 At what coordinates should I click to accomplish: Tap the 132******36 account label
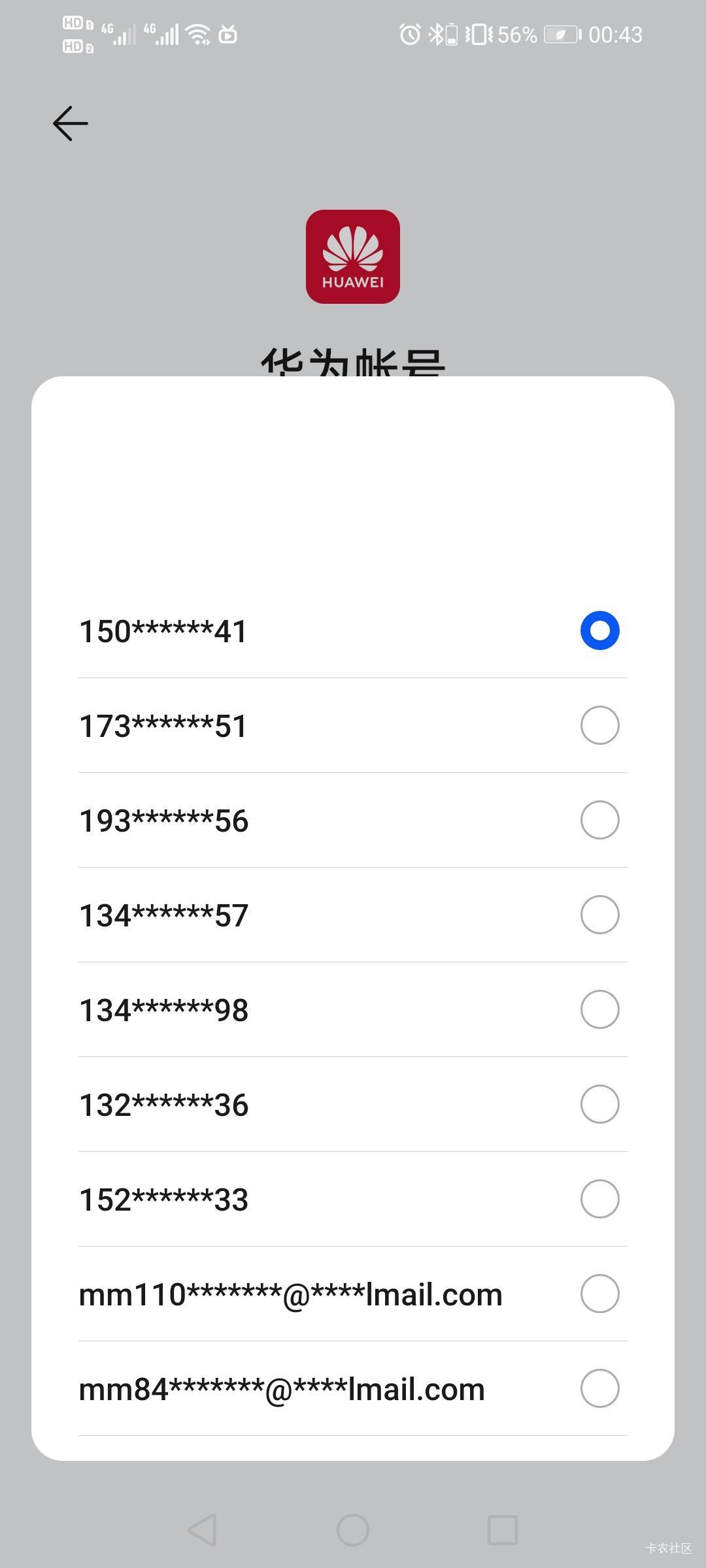click(x=163, y=1105)
